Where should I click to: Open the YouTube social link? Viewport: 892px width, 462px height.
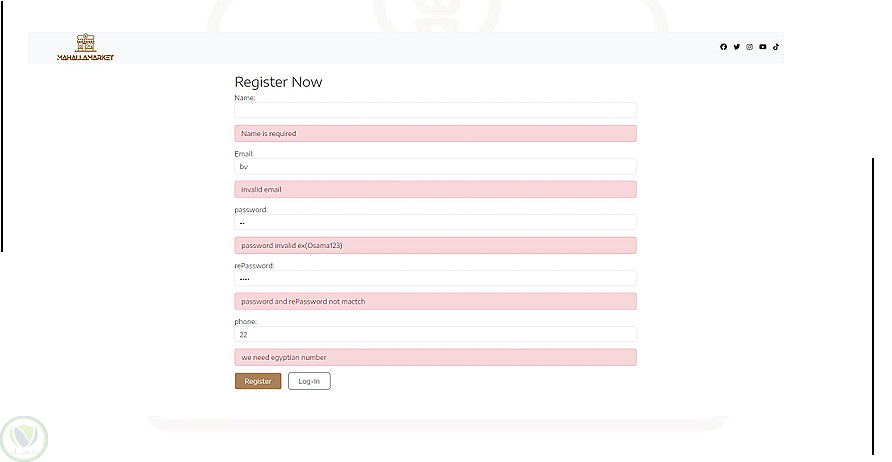(763, 47)
